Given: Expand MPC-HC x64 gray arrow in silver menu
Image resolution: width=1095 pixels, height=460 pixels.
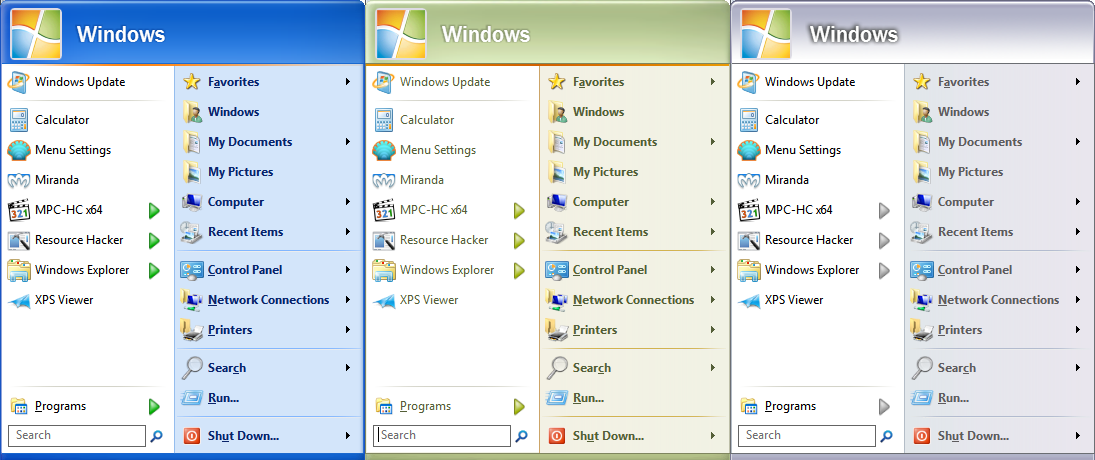Looking at the screenshot, I should [884, 210].
